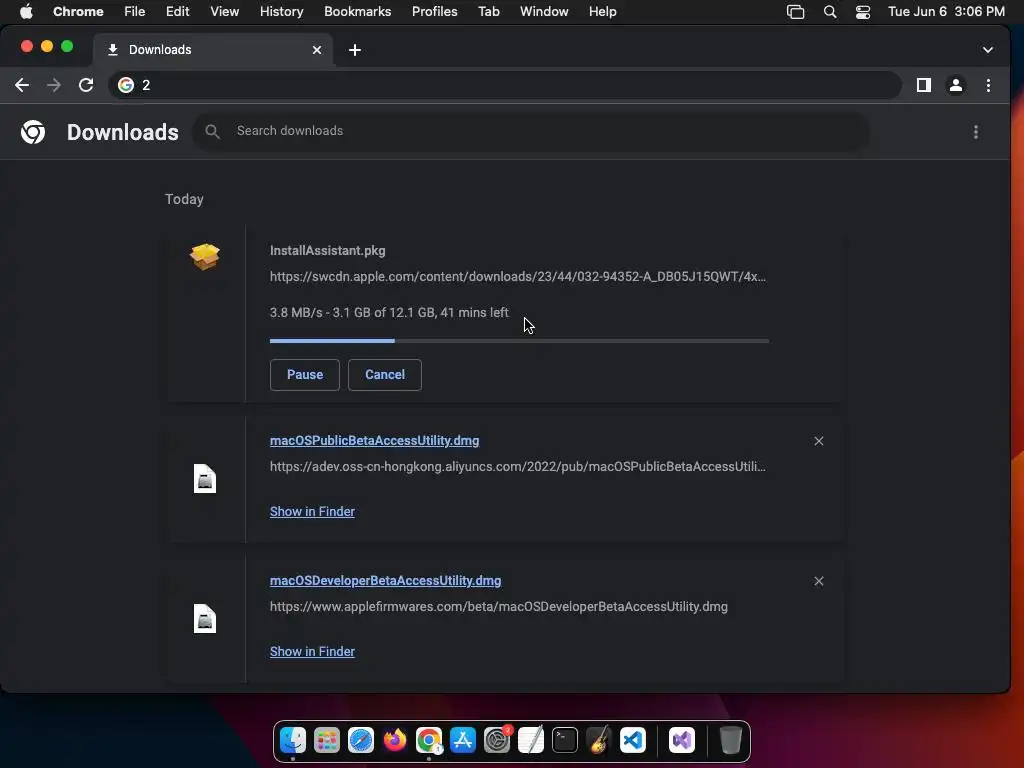
Task: Open the History menu
Action: [x=281, y=12]
